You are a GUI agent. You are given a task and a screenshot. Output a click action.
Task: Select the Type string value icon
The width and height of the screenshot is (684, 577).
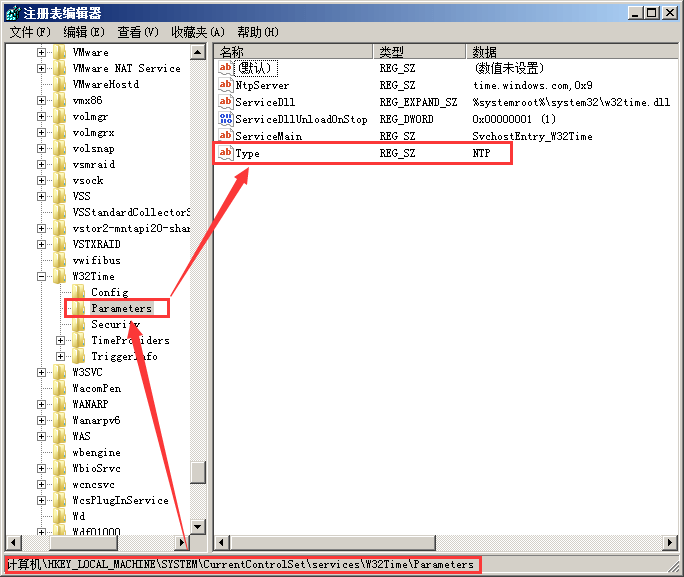coord(225,153)
